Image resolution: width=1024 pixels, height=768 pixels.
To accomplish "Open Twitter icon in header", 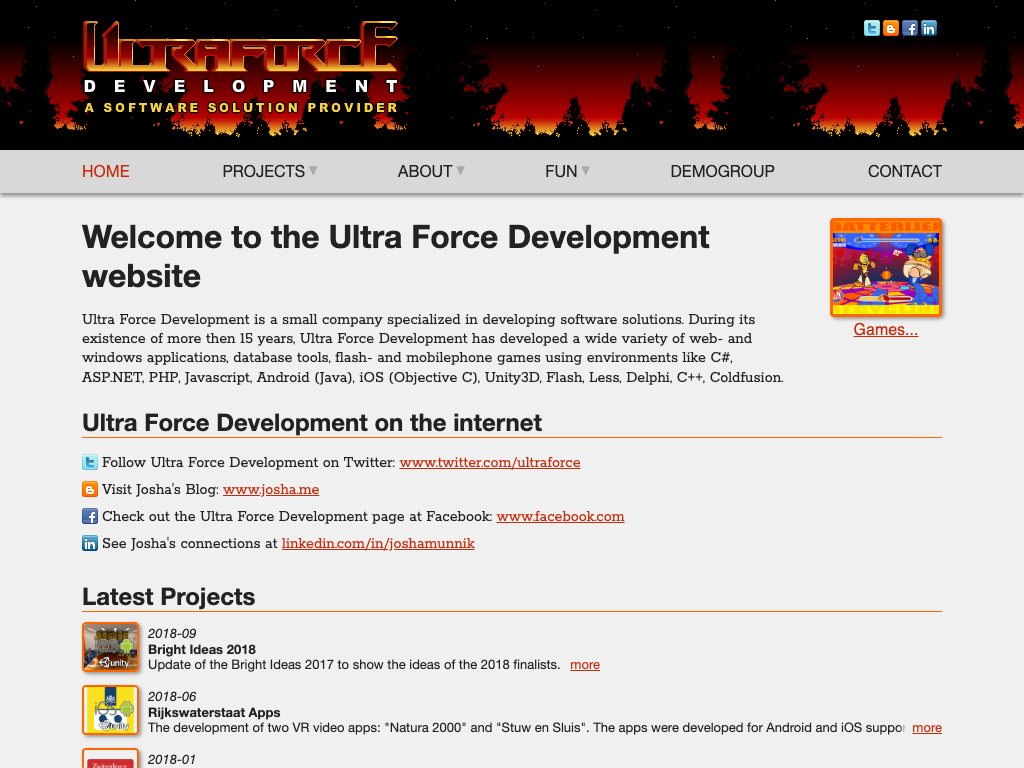I will click(x=871, y=28).
